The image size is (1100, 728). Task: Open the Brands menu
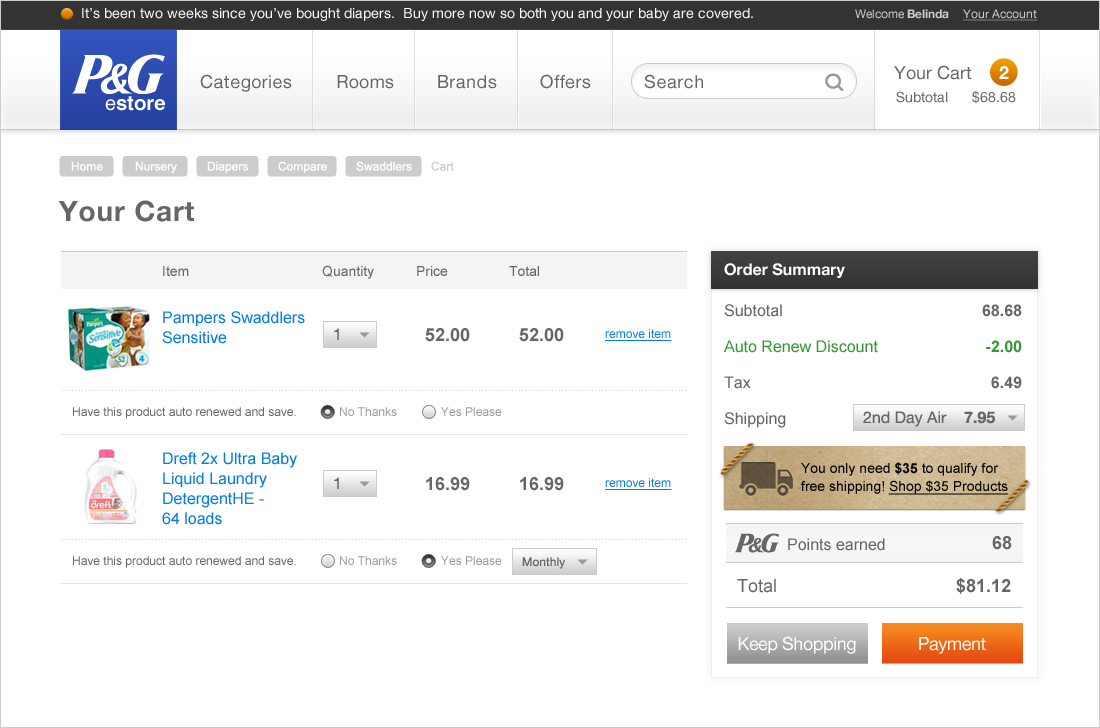pos(467,82)
